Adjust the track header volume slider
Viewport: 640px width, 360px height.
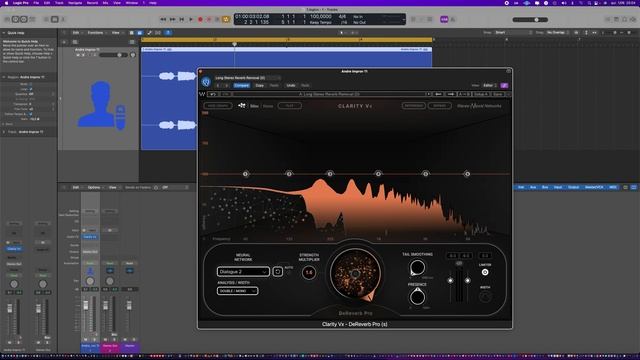click(x=112, y=55)
